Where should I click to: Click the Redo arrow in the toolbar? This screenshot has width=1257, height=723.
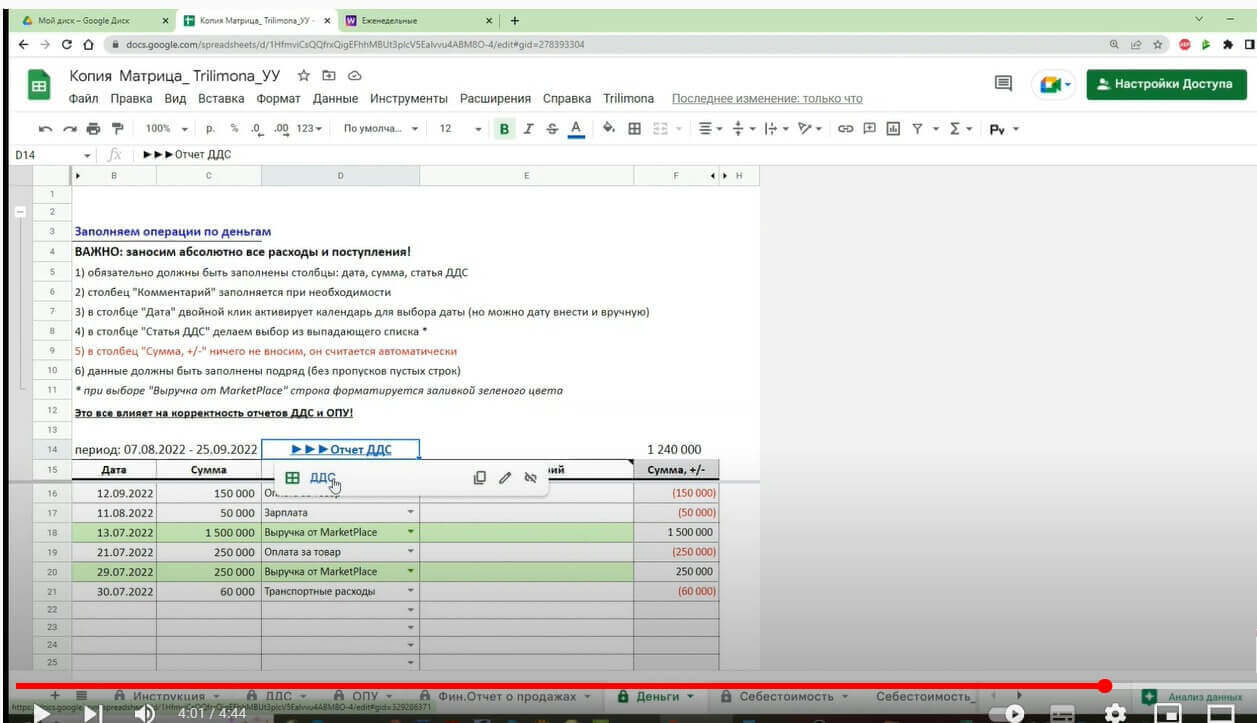(69, 129)
